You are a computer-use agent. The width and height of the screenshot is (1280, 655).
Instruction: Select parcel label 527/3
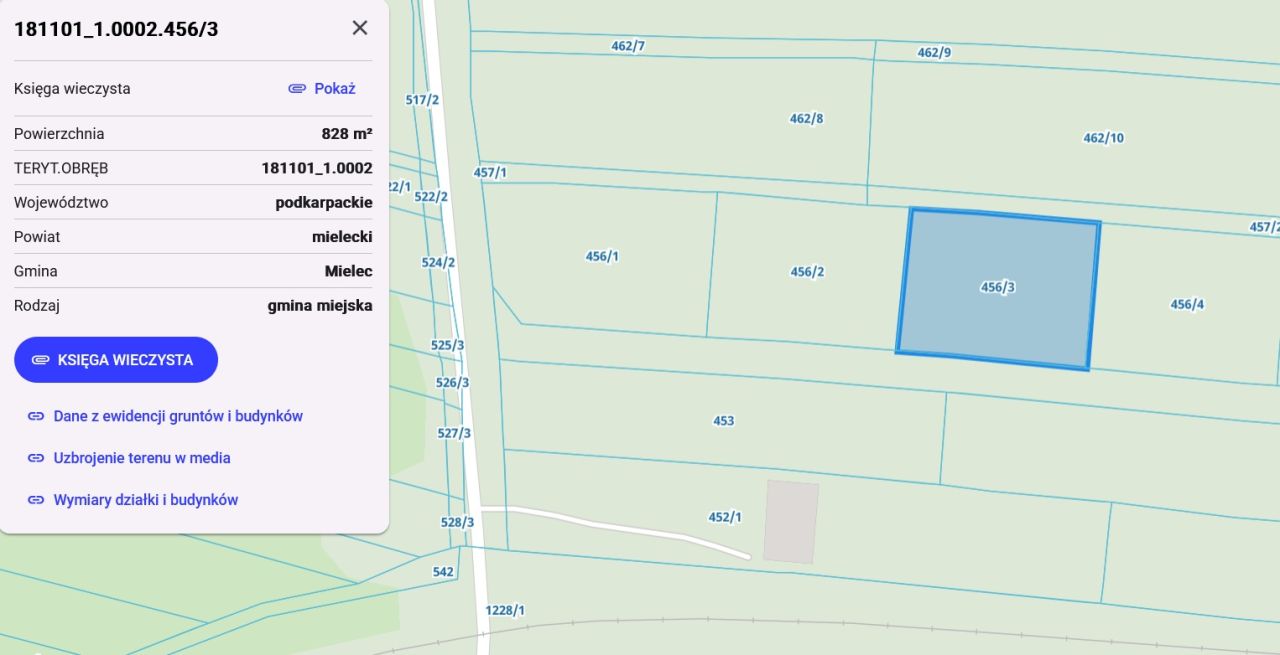tap(455, 433)
